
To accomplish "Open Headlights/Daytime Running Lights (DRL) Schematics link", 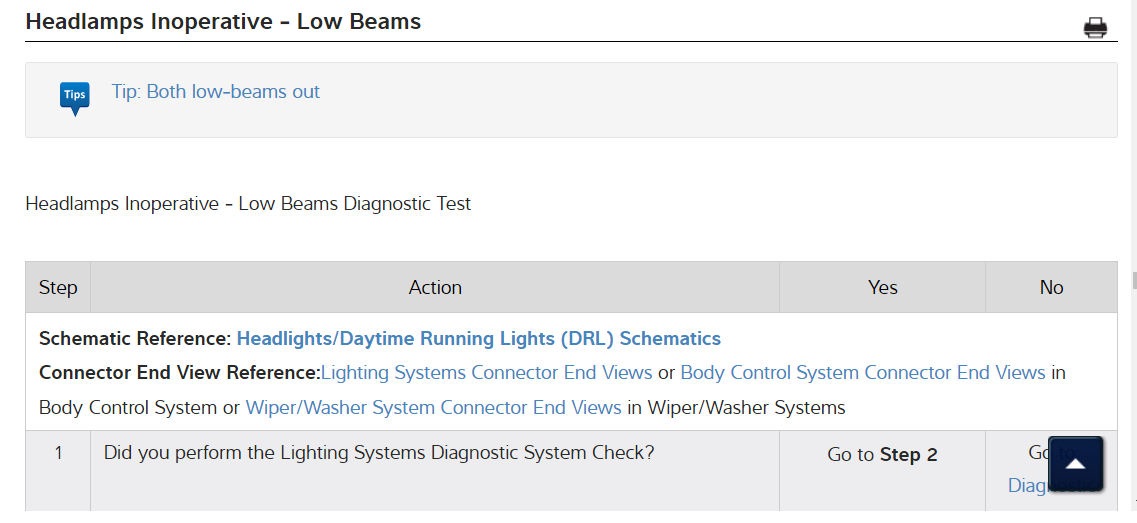I will click(x=478, y=338).
